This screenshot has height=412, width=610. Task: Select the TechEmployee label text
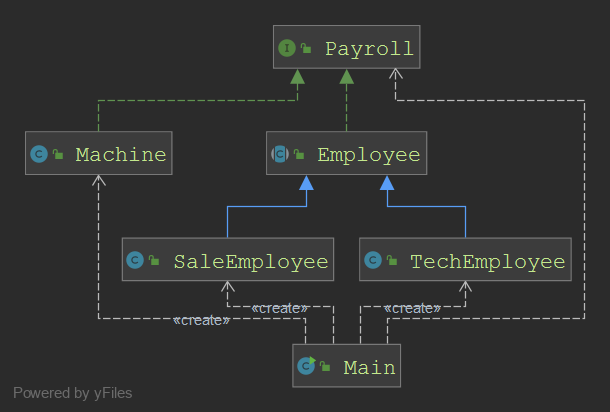point(488,262)
